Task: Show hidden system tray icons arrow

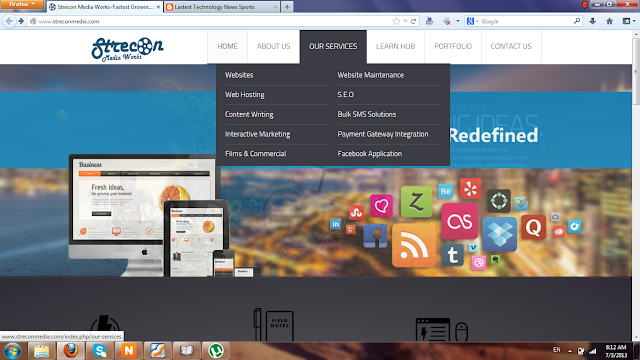Action: point(570,351)
